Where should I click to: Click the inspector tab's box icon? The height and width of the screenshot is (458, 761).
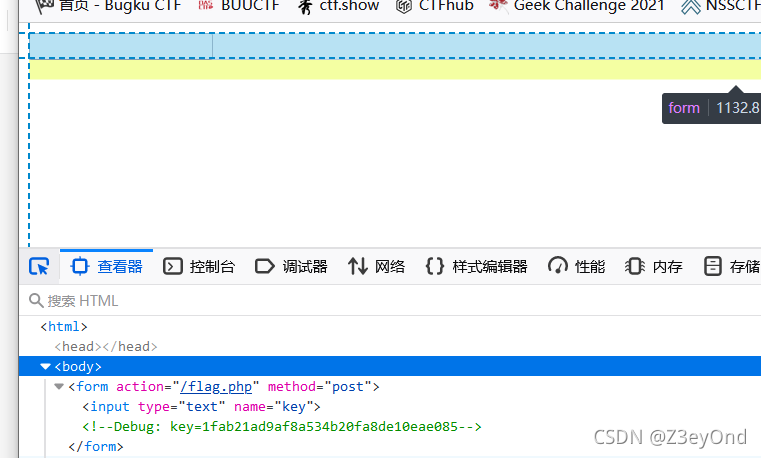click(x=80, y=266)
